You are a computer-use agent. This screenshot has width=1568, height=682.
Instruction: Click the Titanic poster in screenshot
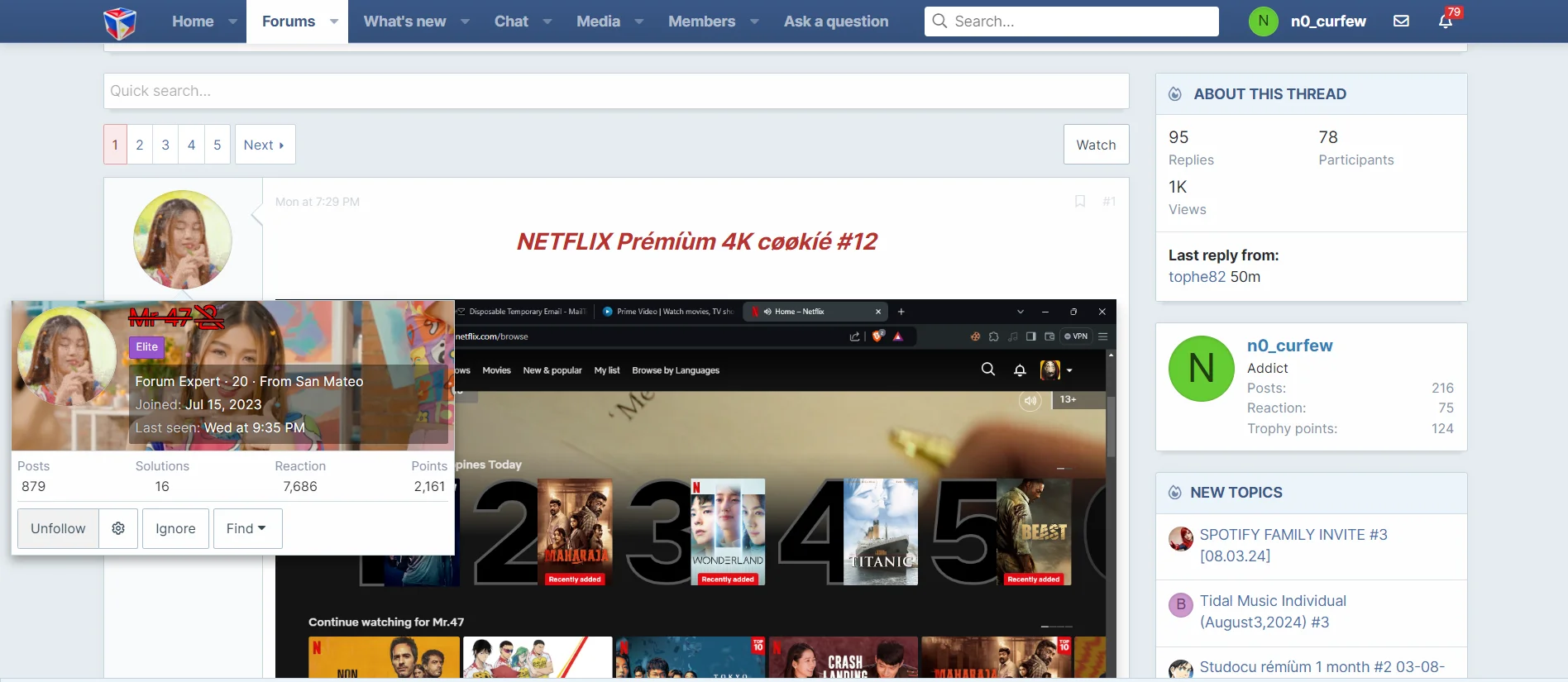point(881,532)
